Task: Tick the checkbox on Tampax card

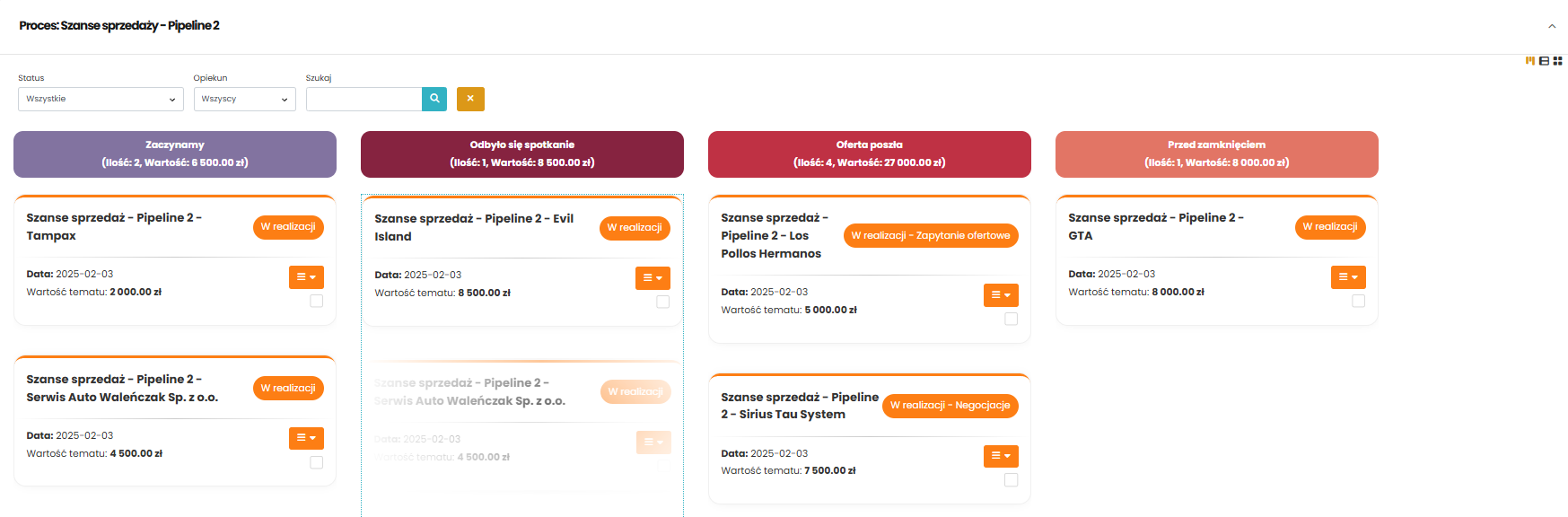Action: pyautogui.click(x=317, y=301)
